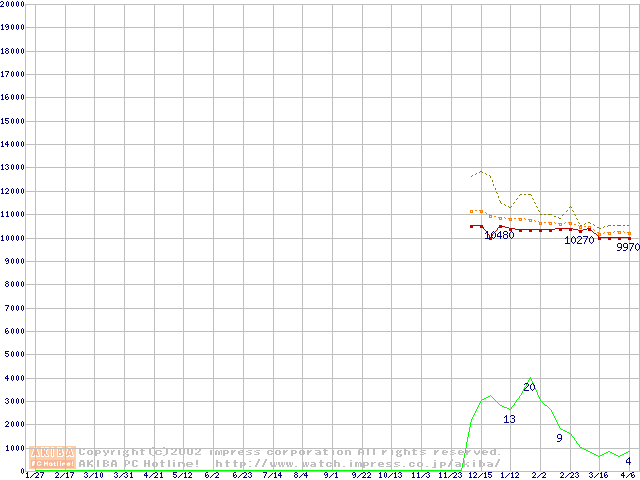The height and width of the screenshot is (480, 640).
Task: Click the first red line data point
Action: click(472, 226)
